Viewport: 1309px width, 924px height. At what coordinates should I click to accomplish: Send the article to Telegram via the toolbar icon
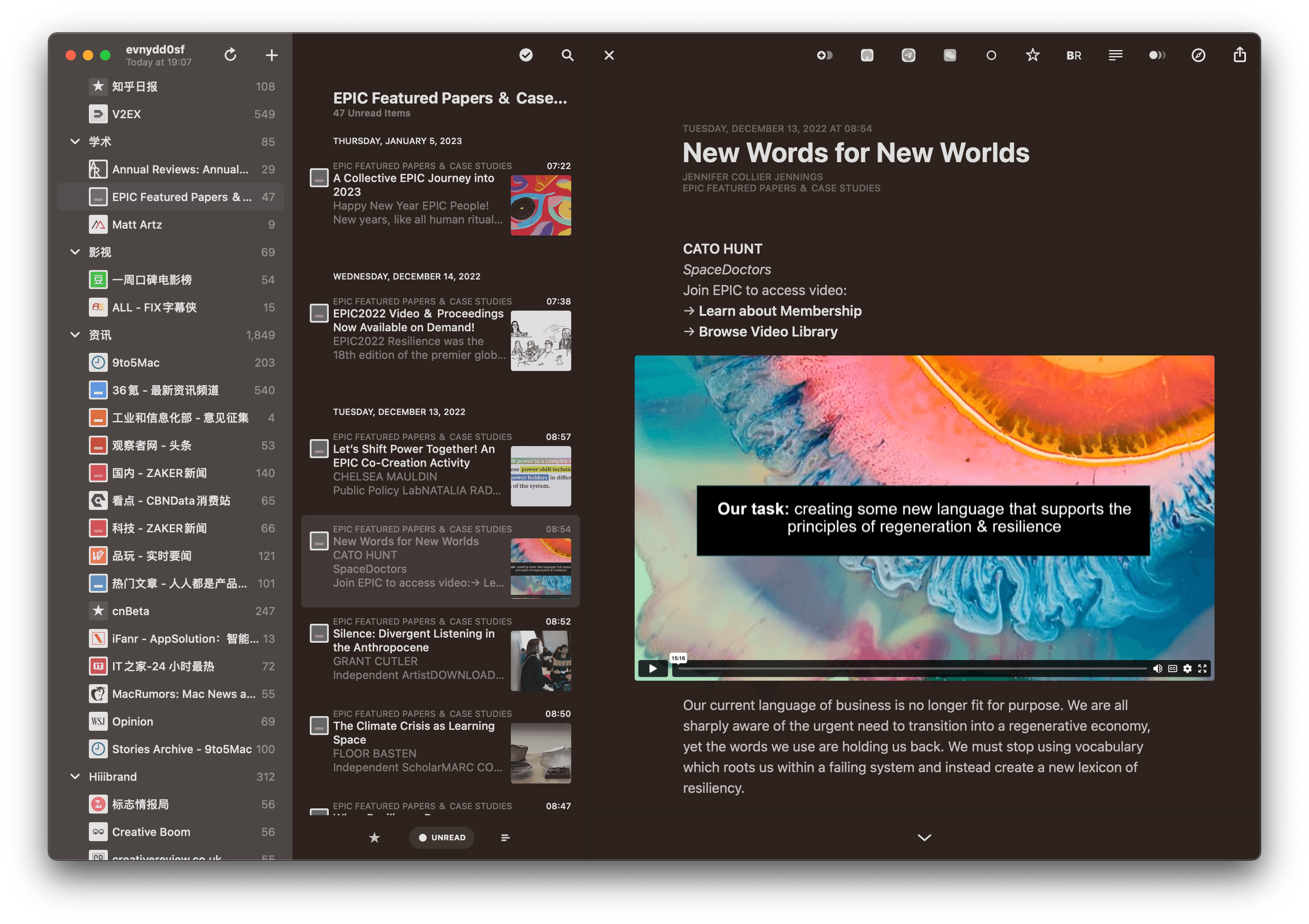point(908,55)
